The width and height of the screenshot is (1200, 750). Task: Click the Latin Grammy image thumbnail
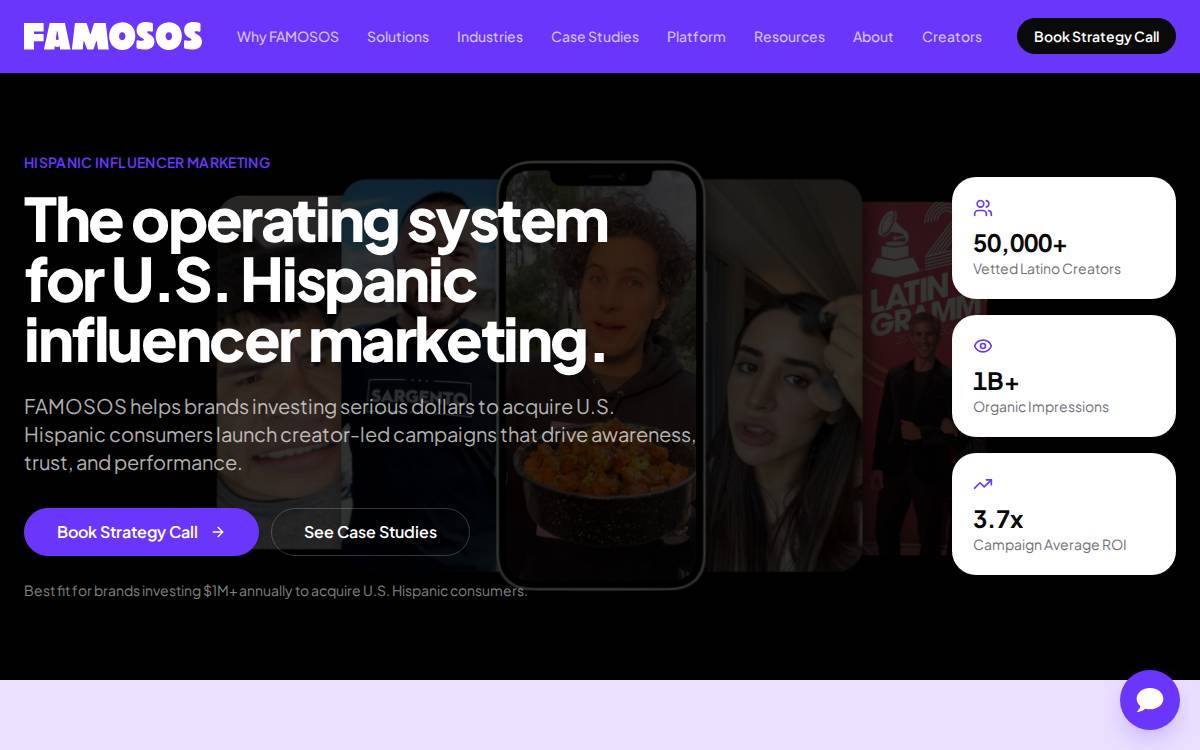click(x=924, y=380)
